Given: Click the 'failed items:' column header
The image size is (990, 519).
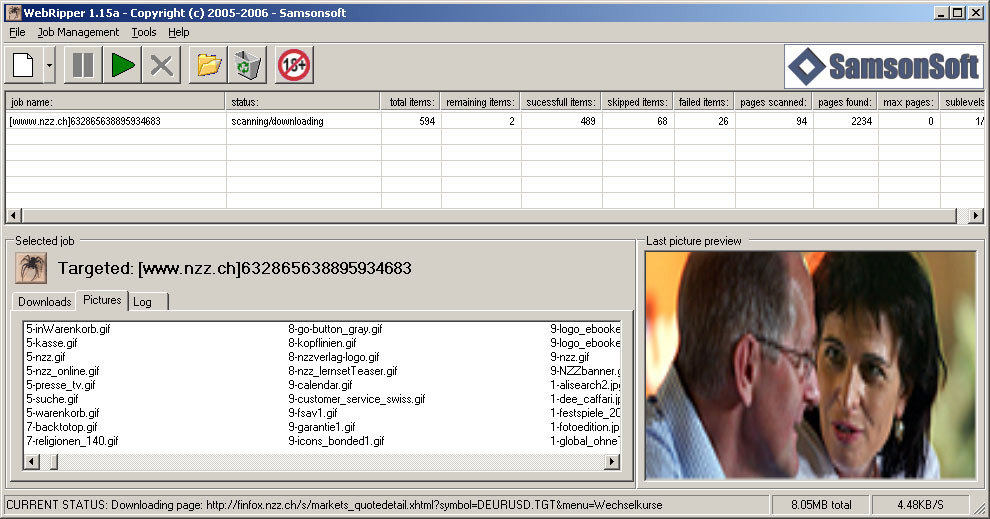Looking at the screenshot, I should point(705,102).
